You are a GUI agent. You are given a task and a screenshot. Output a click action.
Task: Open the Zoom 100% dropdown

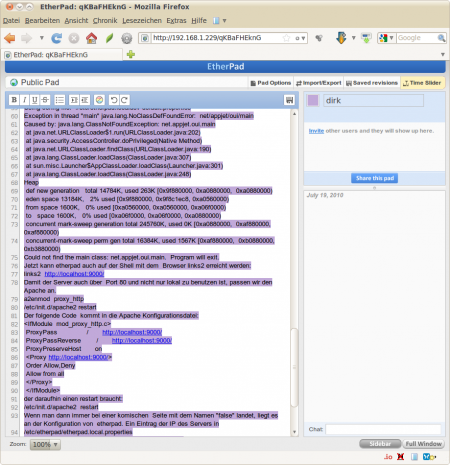tap(45, 444)
